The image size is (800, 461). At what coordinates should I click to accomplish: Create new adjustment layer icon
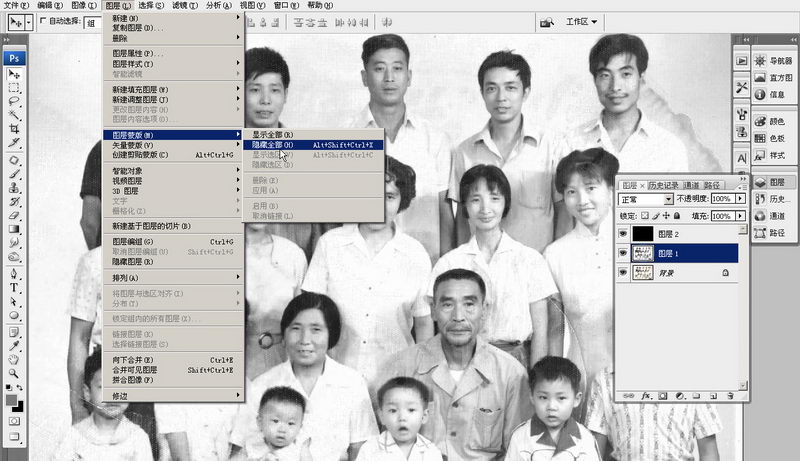680,396
